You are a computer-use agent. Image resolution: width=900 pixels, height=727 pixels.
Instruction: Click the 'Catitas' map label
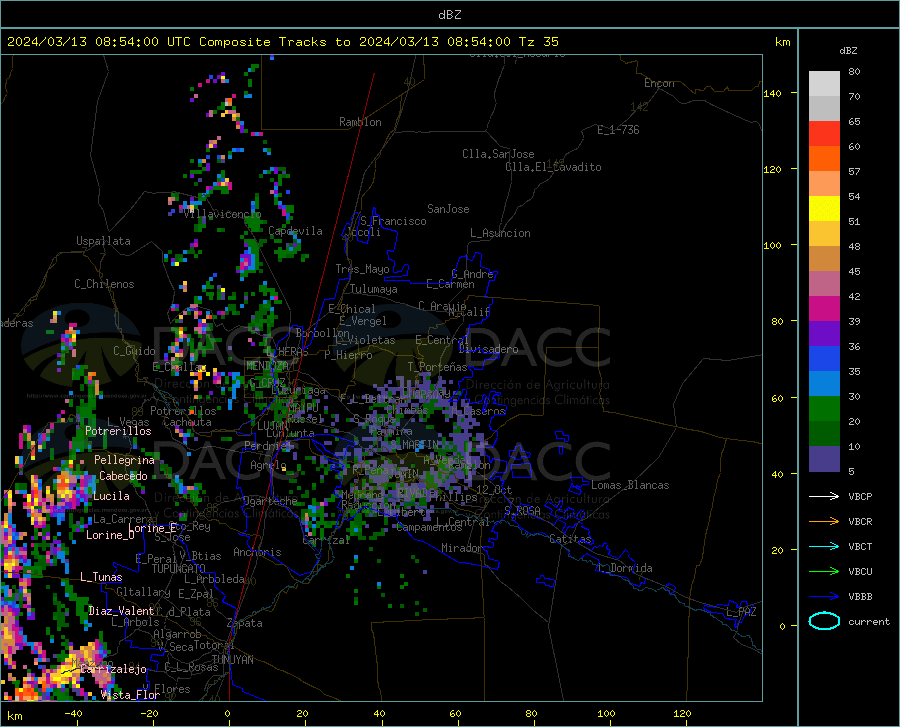(x=571, y=539)
